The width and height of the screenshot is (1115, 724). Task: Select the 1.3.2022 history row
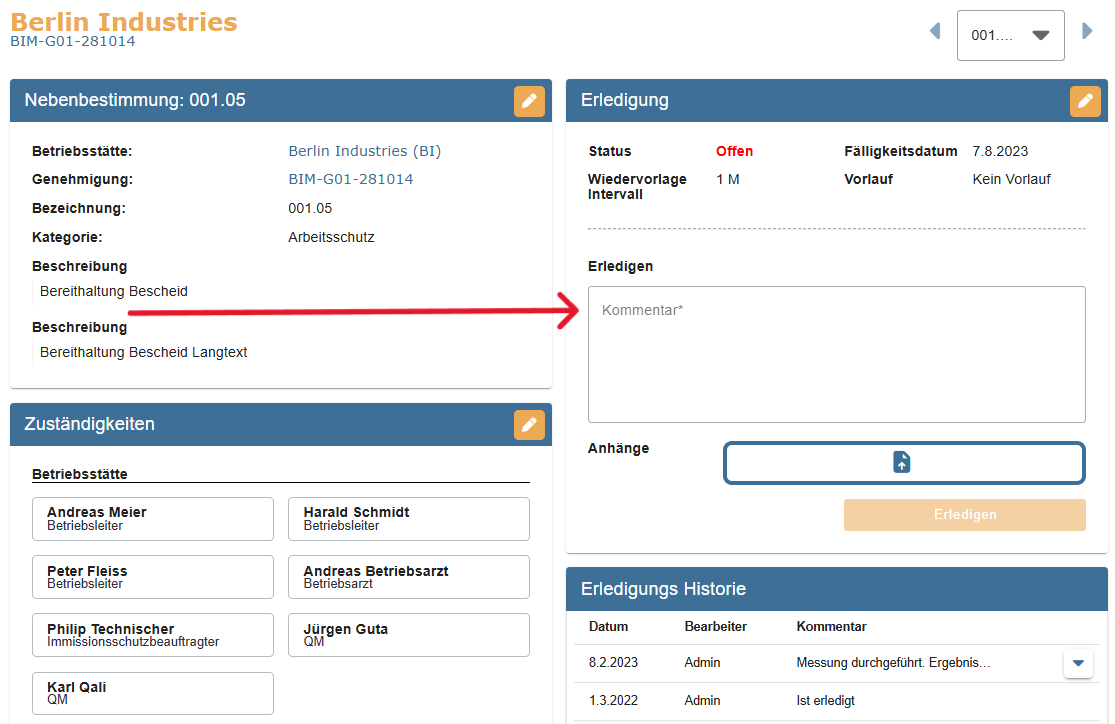[x=820, y=701]
